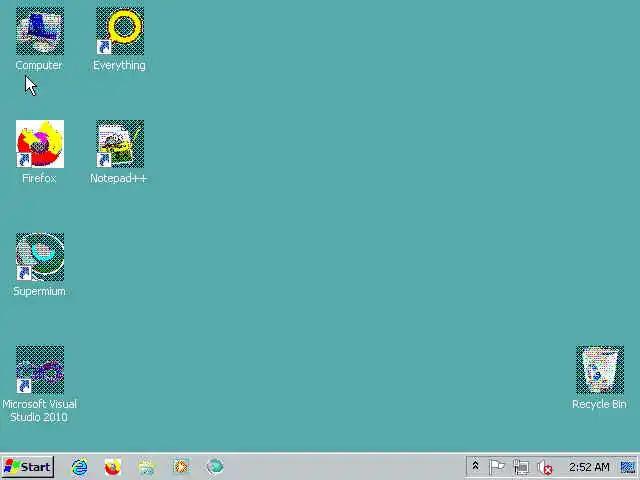
Task: Open the folder icon in the taskbar
Action: (147, 467)
